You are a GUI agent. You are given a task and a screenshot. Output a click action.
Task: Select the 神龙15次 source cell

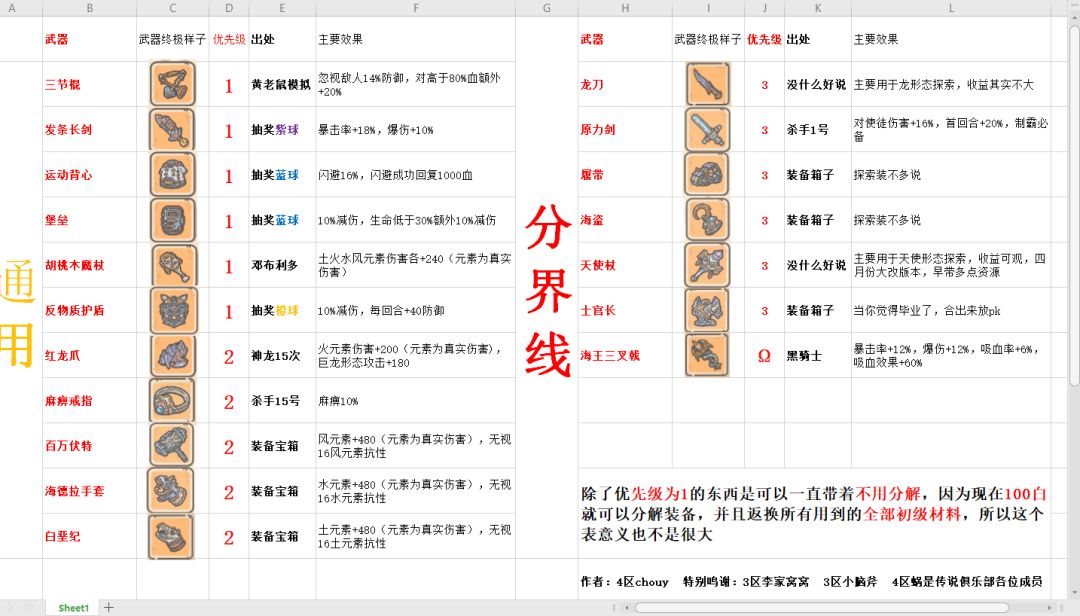[282, 356]
